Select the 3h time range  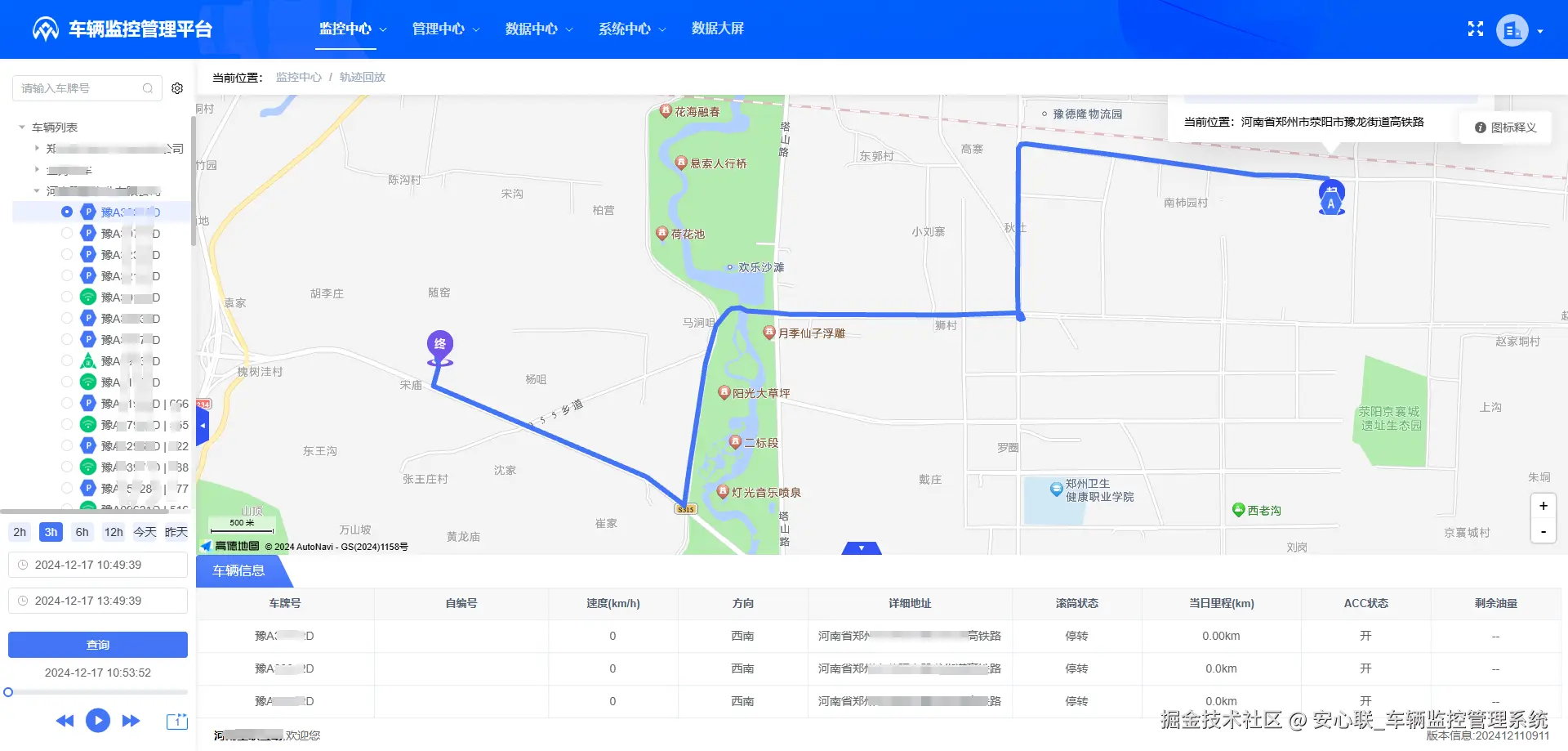tap(51, 532)
